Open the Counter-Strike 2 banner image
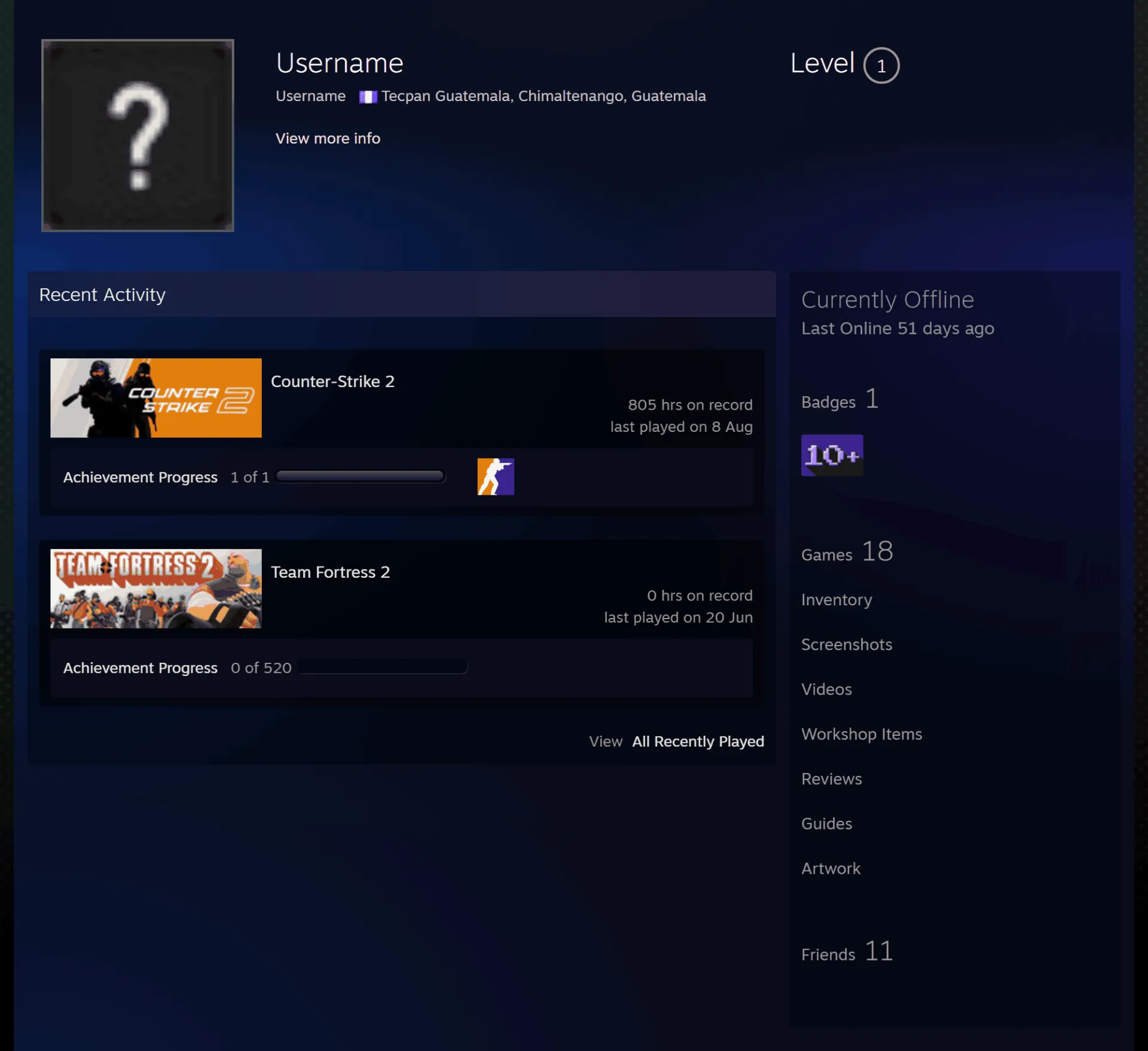 point(156,398)
